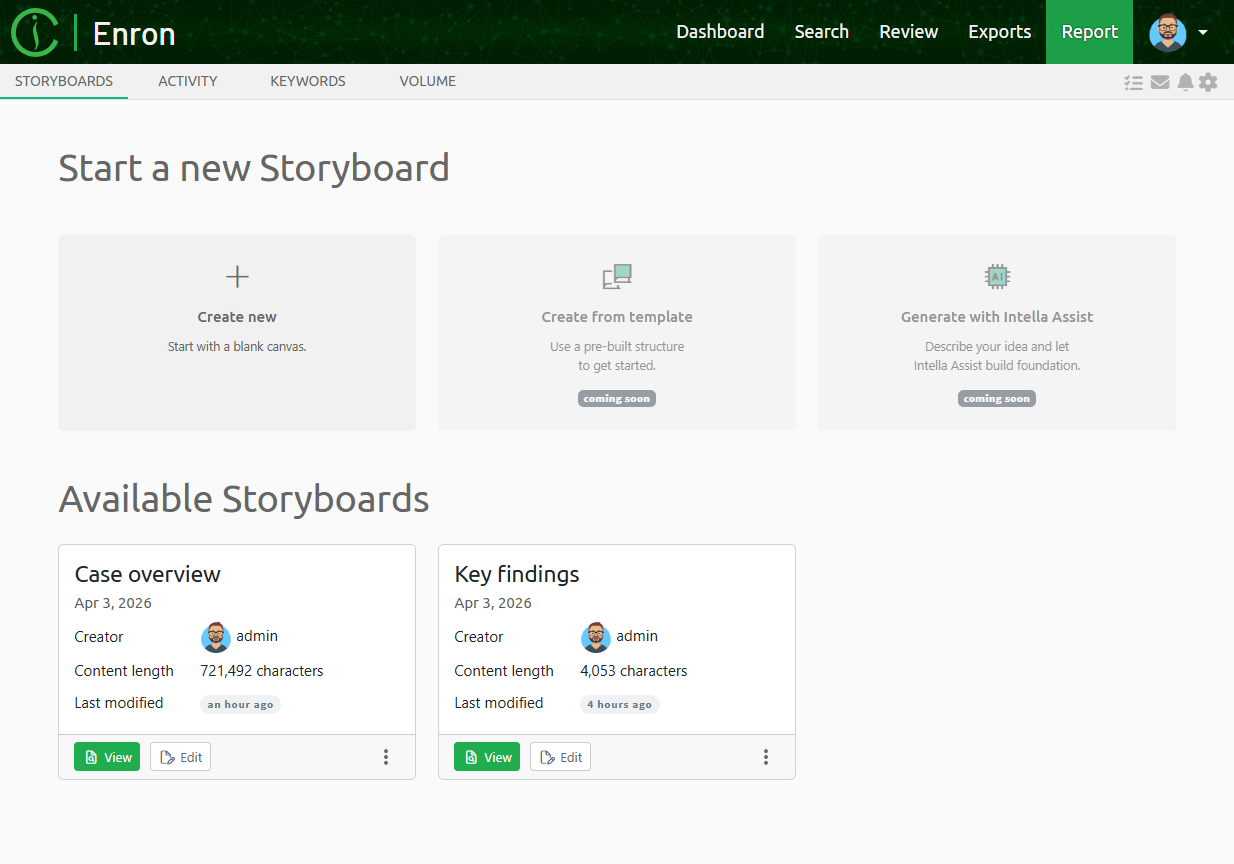The width and height of the screenshot is (1234, 864).
Task: Open the three-dot menu on Key findings
Action: (766, 757)
